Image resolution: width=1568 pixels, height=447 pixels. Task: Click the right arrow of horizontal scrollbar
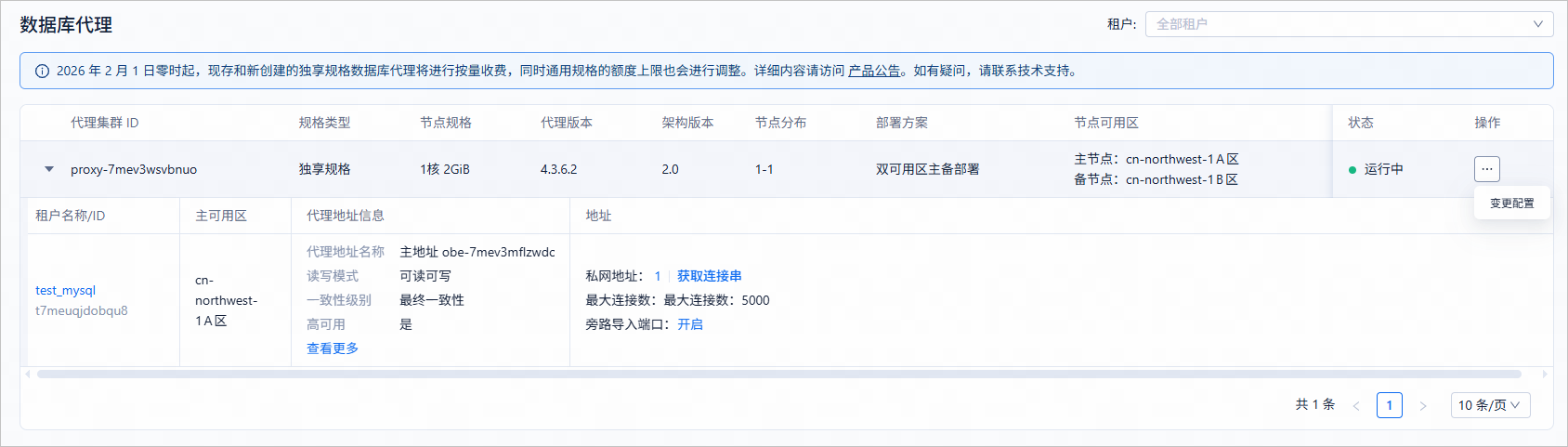(1545, 375)
